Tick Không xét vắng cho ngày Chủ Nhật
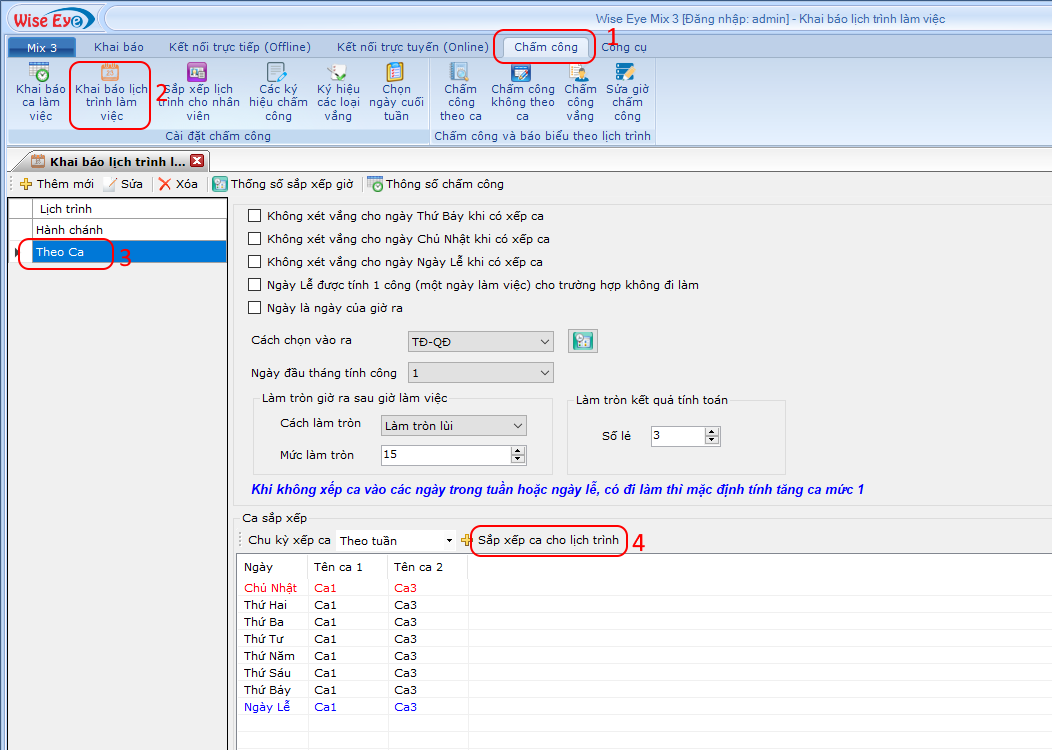 click(254, 239)
